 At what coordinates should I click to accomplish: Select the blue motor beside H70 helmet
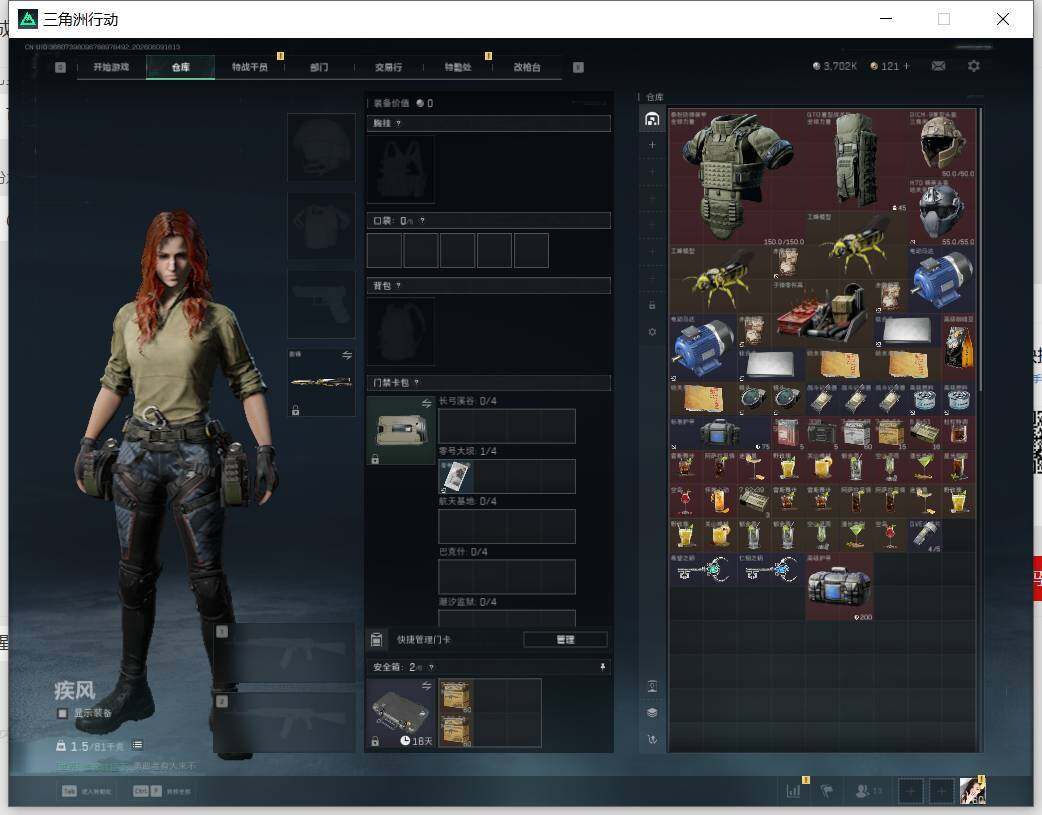click(x=942, y=279)
